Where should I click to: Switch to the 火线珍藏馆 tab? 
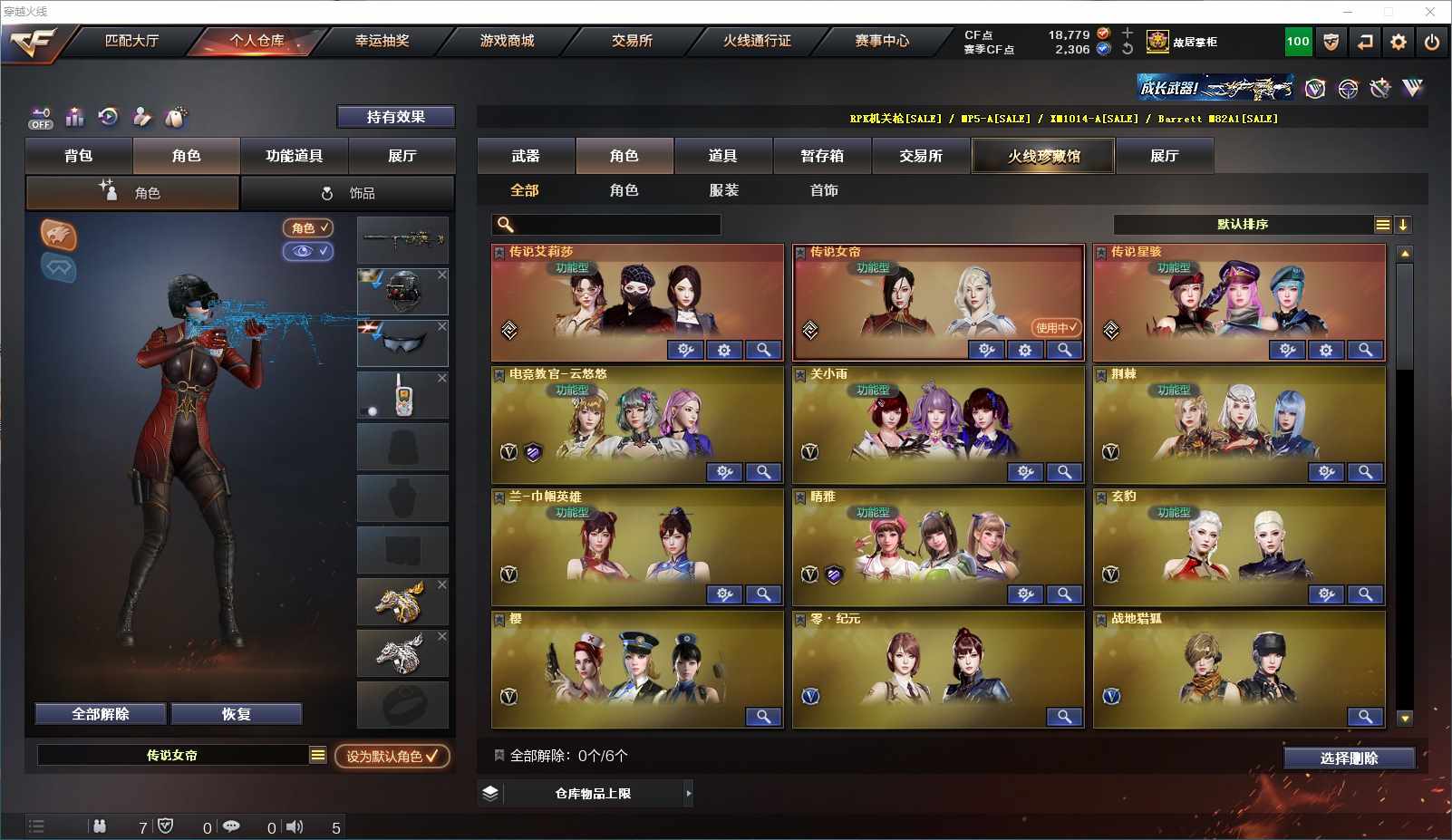(x=1043, y=156)
